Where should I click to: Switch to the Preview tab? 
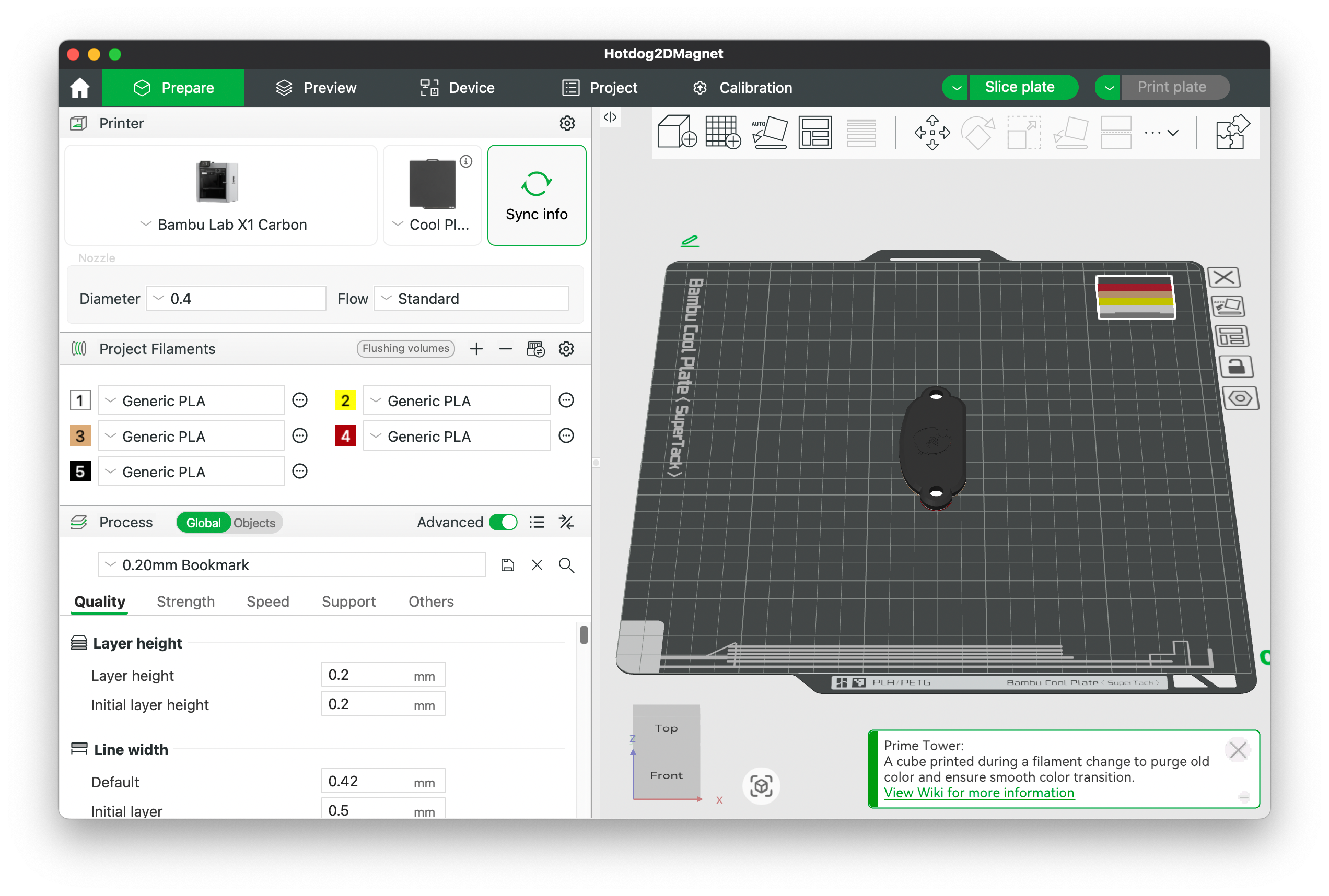point(316,87)
